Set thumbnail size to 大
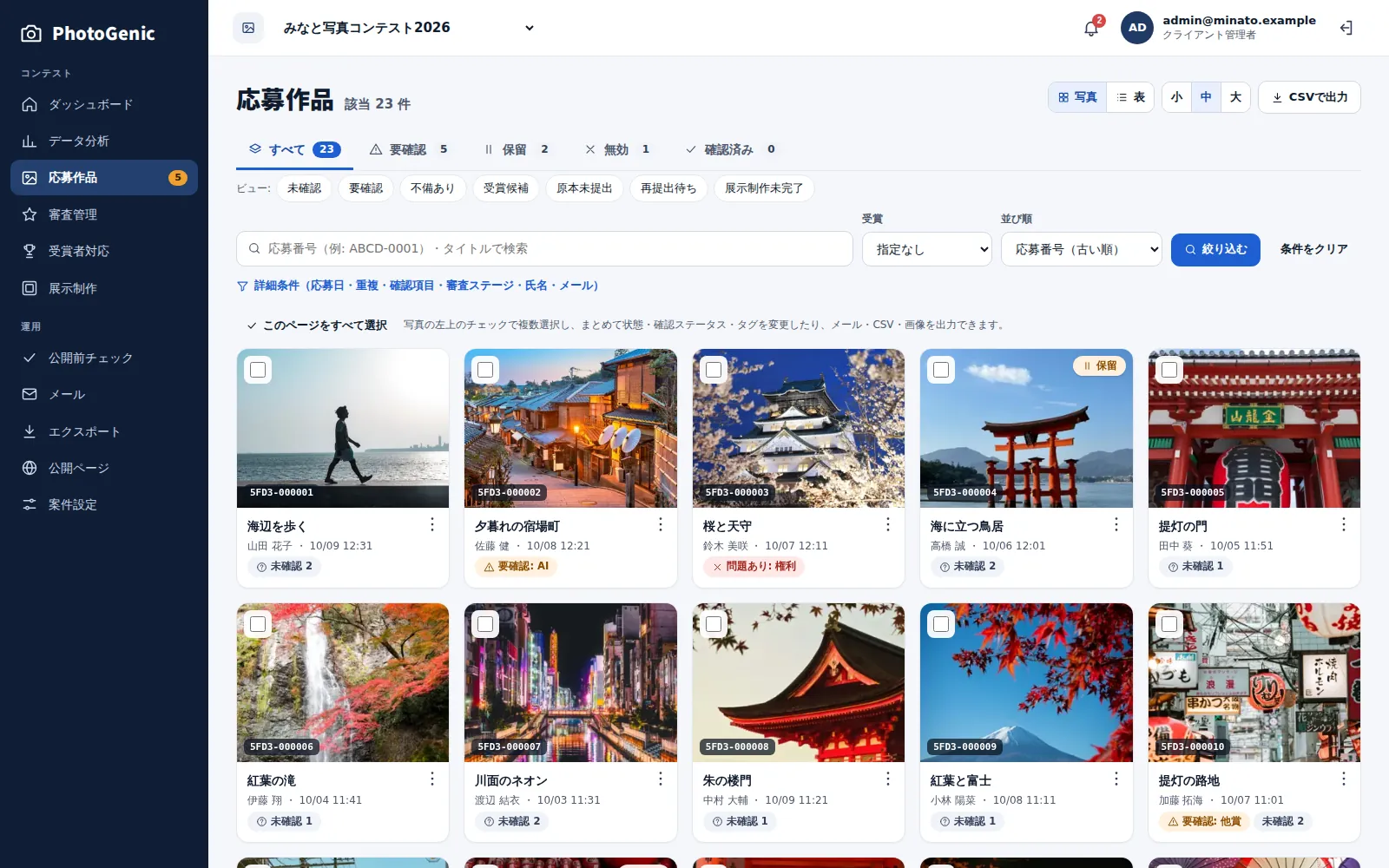This screenshot has height=868, width=1389. click(1235, 97)
